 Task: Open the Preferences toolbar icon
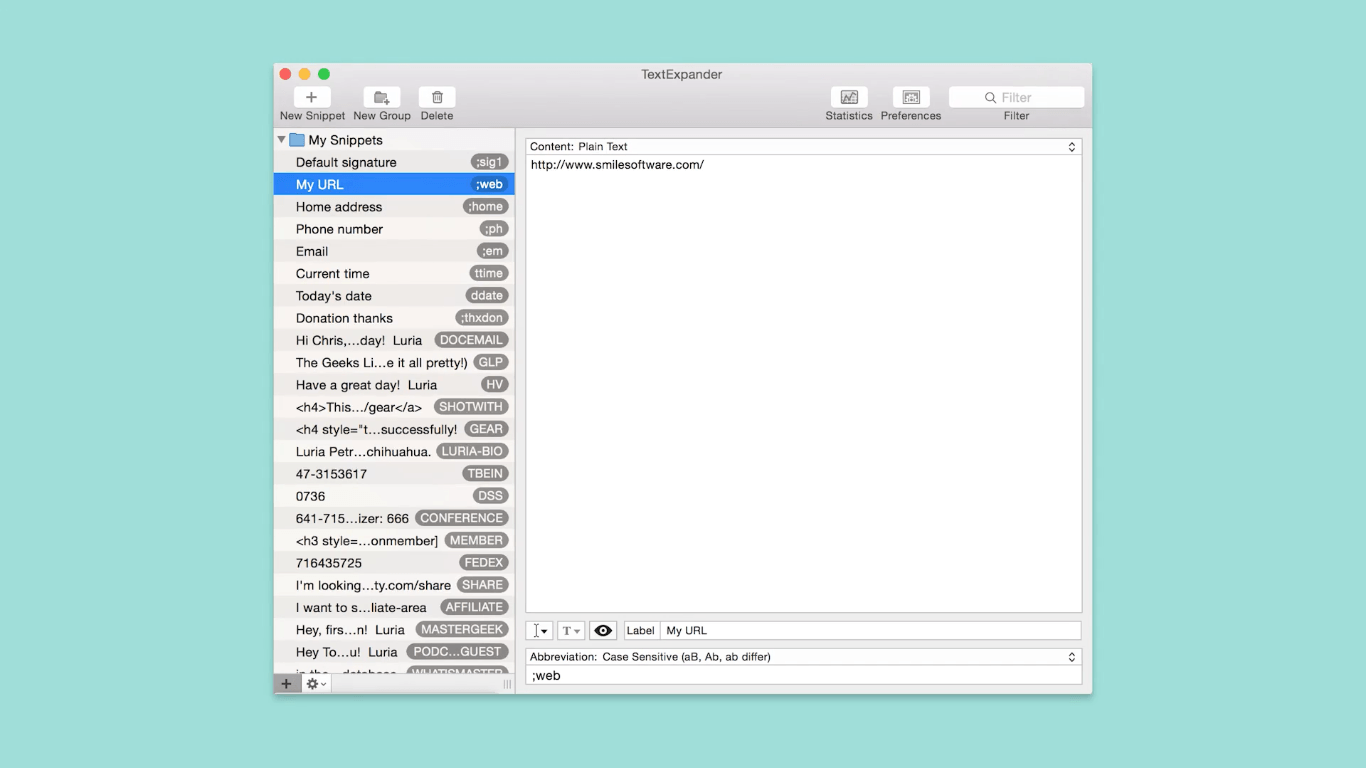pos(910,97)
